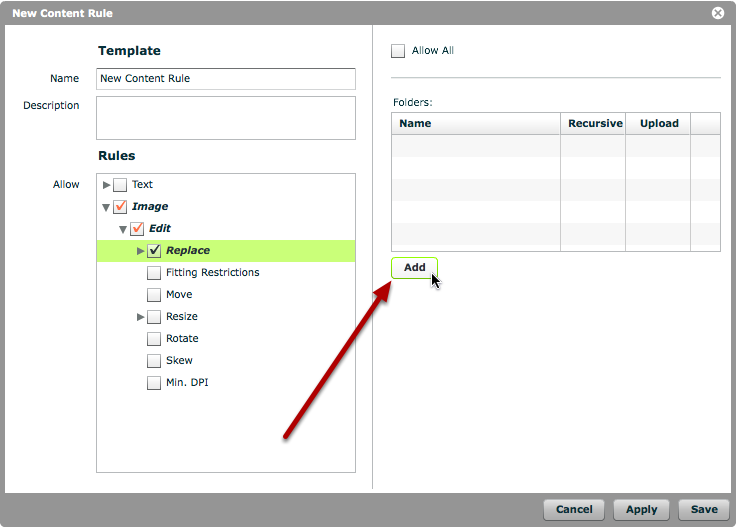Click the Apply button

coord(641,509)
